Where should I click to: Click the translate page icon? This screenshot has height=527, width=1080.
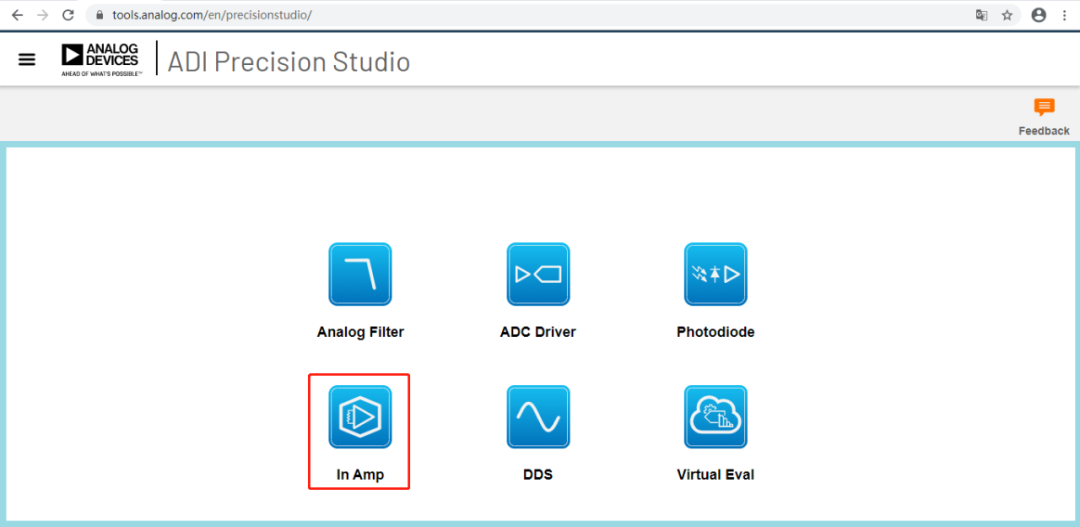pyautogui.click(x=981, y=15)
